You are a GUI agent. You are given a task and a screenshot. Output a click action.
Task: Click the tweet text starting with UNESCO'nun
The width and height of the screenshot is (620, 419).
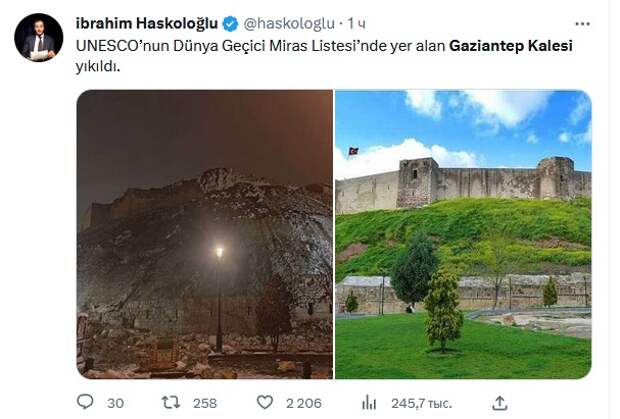pos(324,56)
